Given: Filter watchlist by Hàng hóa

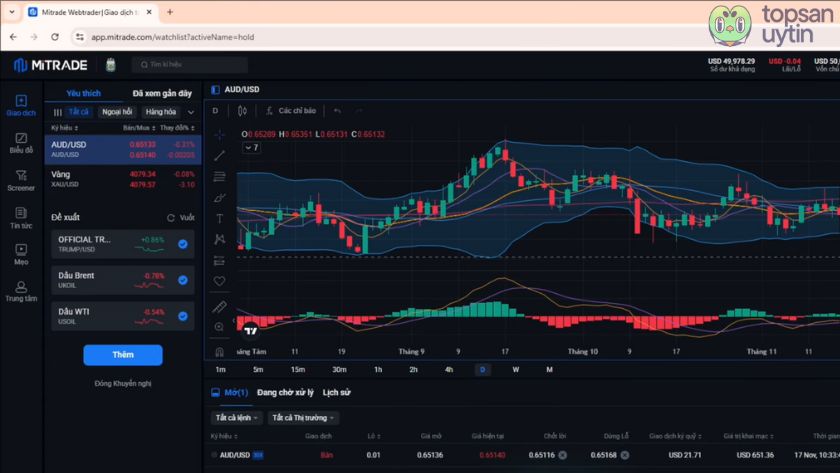Looking at the screenshot, I should (x=161, y=112).
